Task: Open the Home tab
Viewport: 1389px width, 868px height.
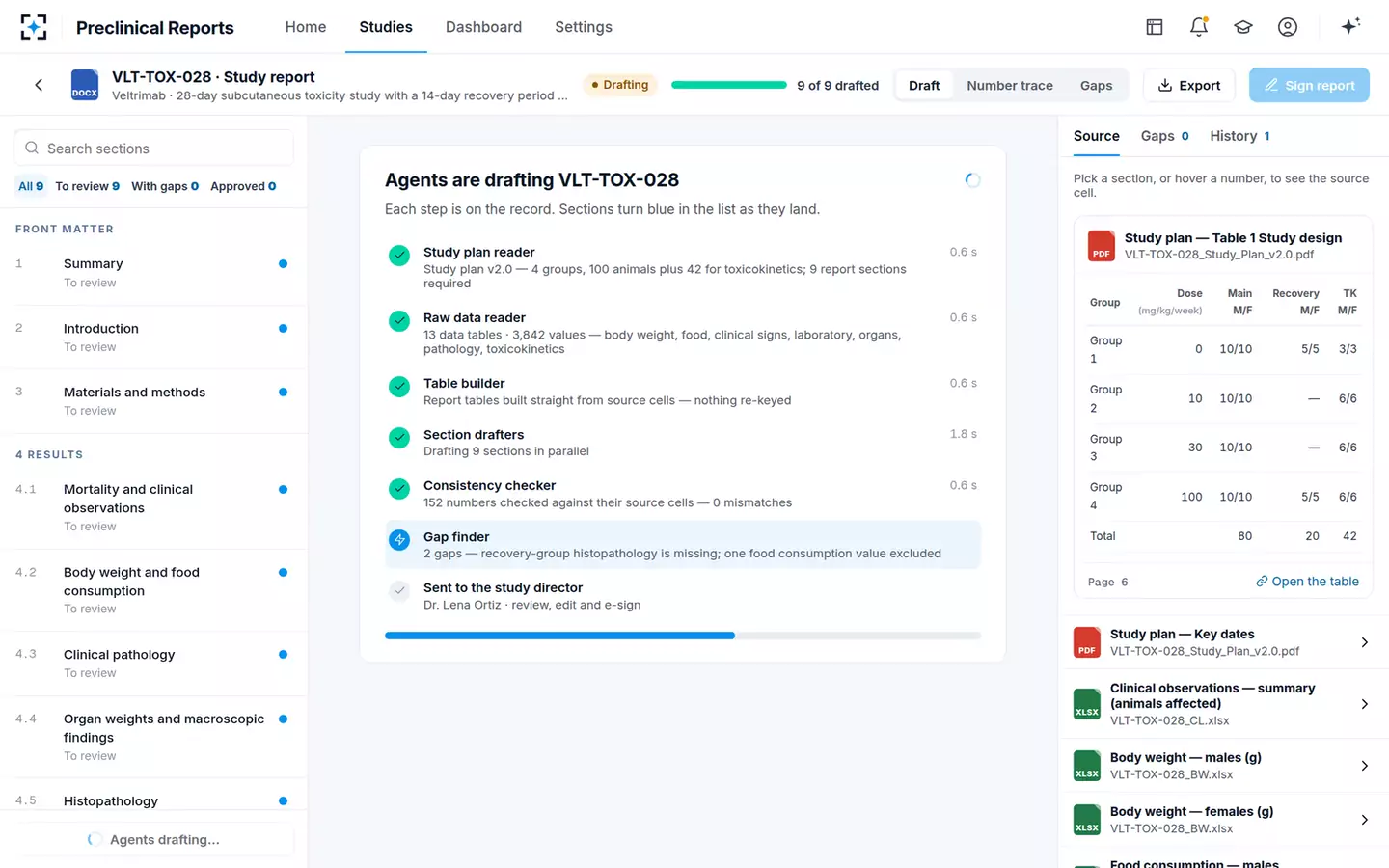Action: point(306,27)
